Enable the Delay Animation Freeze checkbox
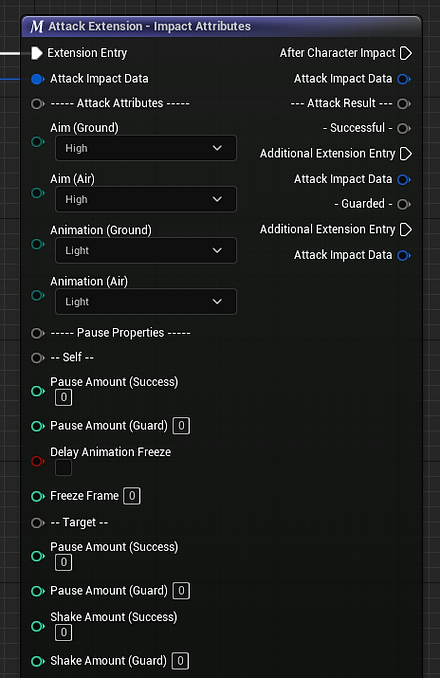 click(64, 468)
